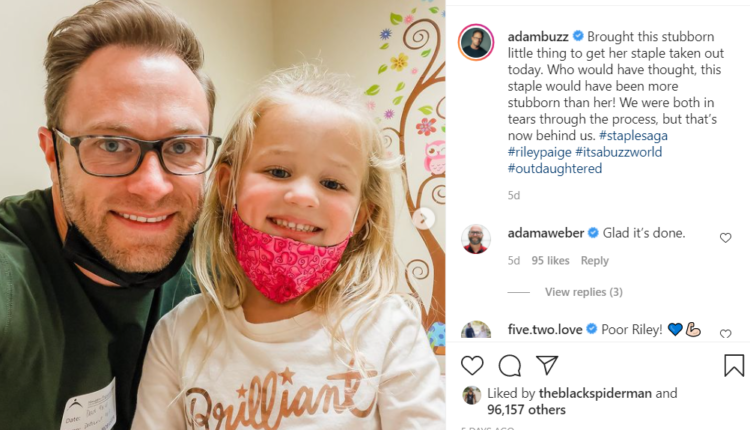Share post via paper plane icon
The width and height of the screenshot is (750, 430).
[547, 365]
